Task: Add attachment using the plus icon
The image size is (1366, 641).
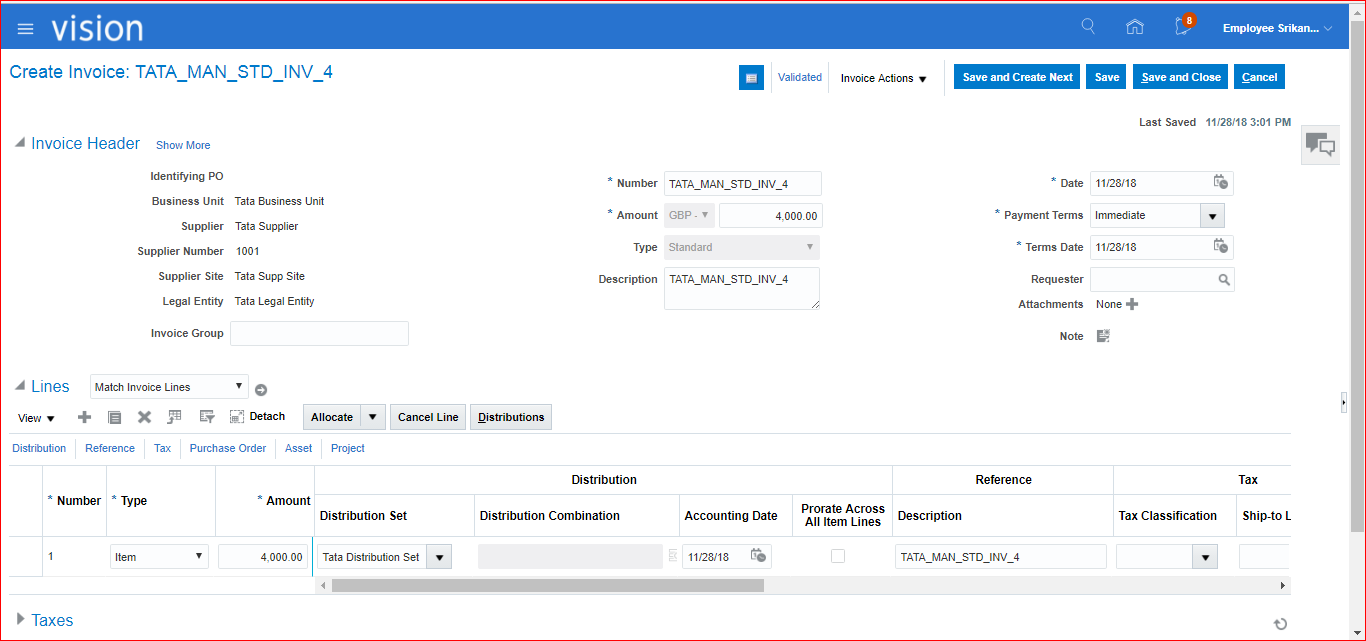Action: 1132,304
